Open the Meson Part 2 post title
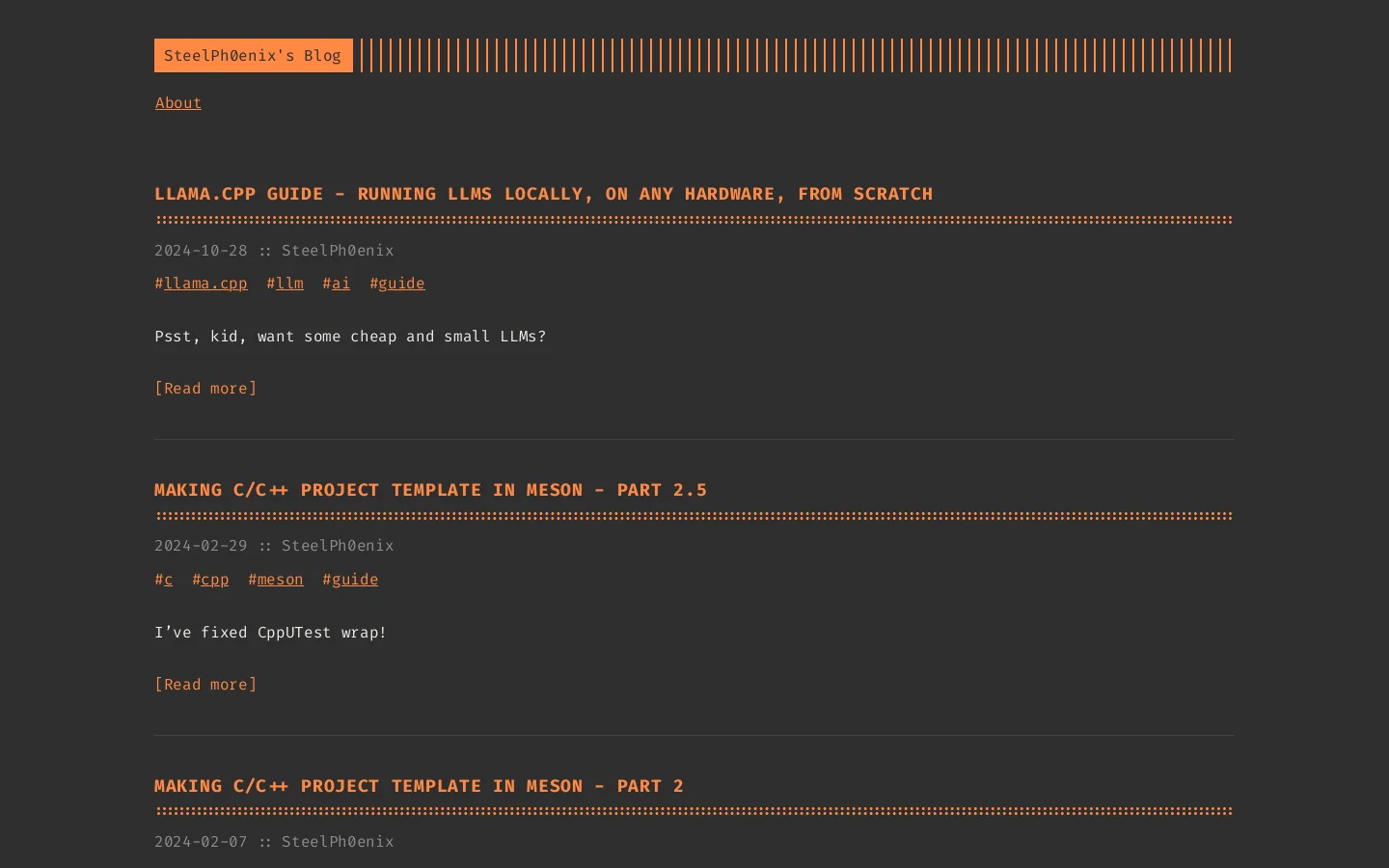Image resolution: width=1389 pixels, height=868 pixels. click(x=419, y=786)
